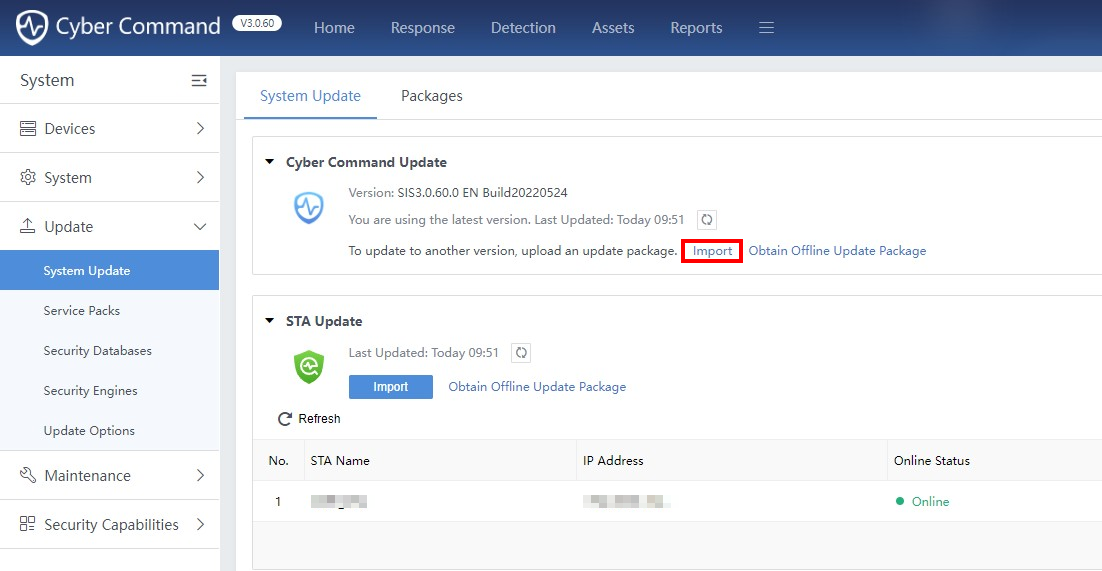
Task: Click Obtain Offline Update Package for Cyber Command
Action: click(x=837, y=251)
